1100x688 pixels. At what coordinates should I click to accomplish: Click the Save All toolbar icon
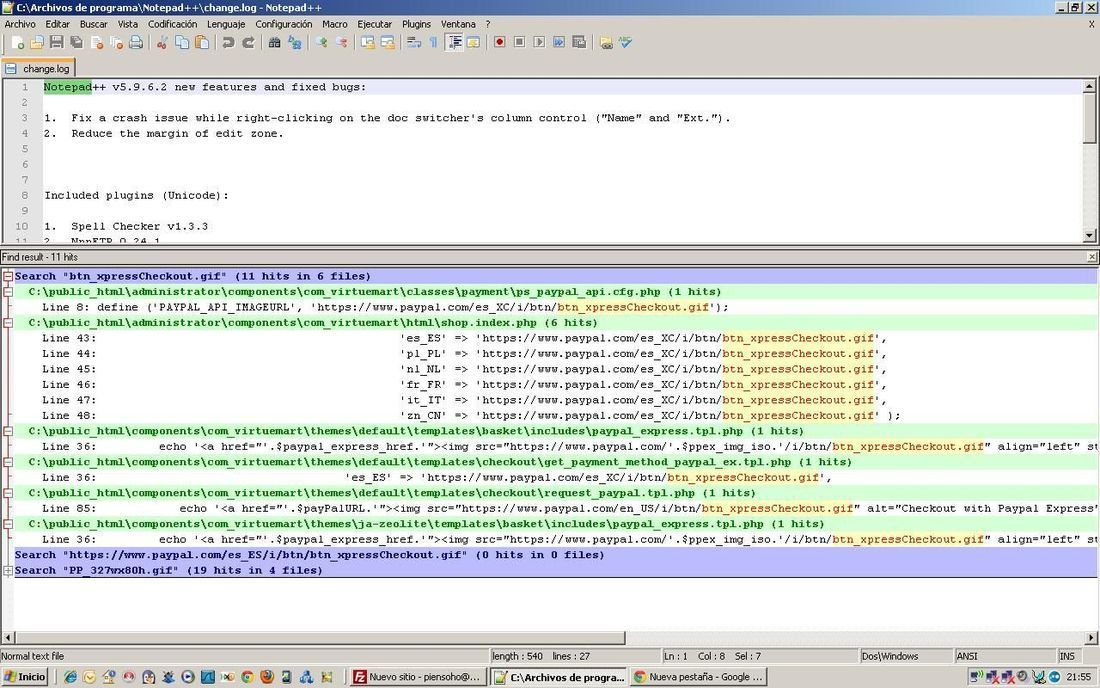point(76,43)
